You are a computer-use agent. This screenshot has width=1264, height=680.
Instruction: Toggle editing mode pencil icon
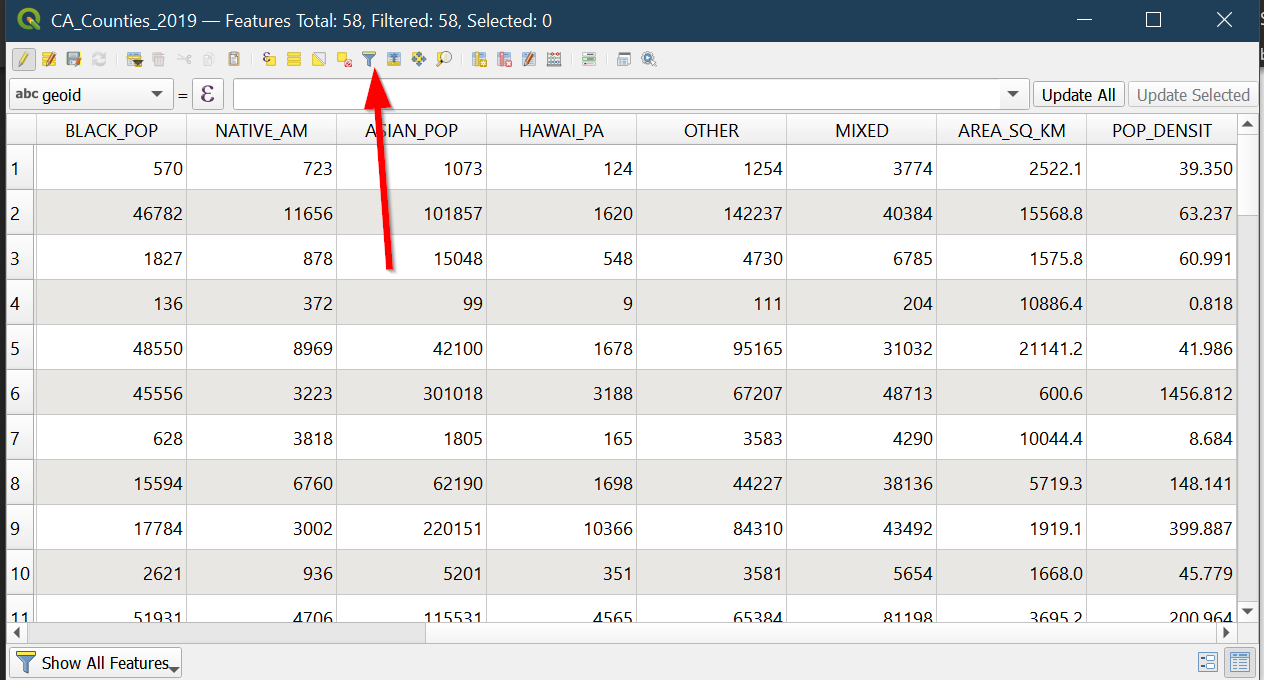pos(24,60)
